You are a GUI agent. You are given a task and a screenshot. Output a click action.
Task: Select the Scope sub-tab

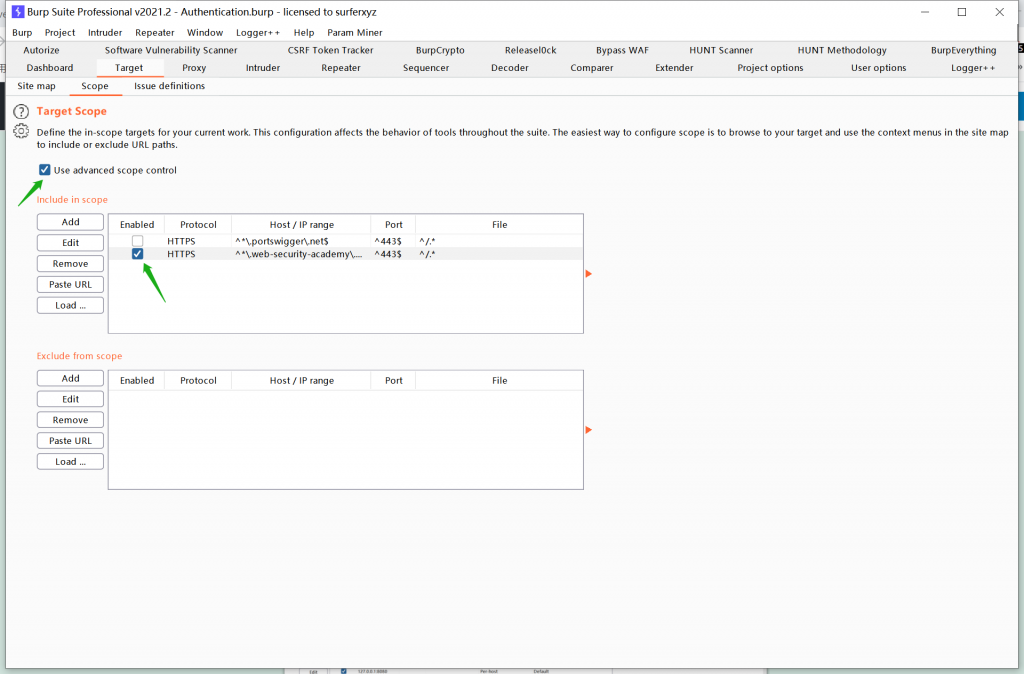(x=95, y=86)
